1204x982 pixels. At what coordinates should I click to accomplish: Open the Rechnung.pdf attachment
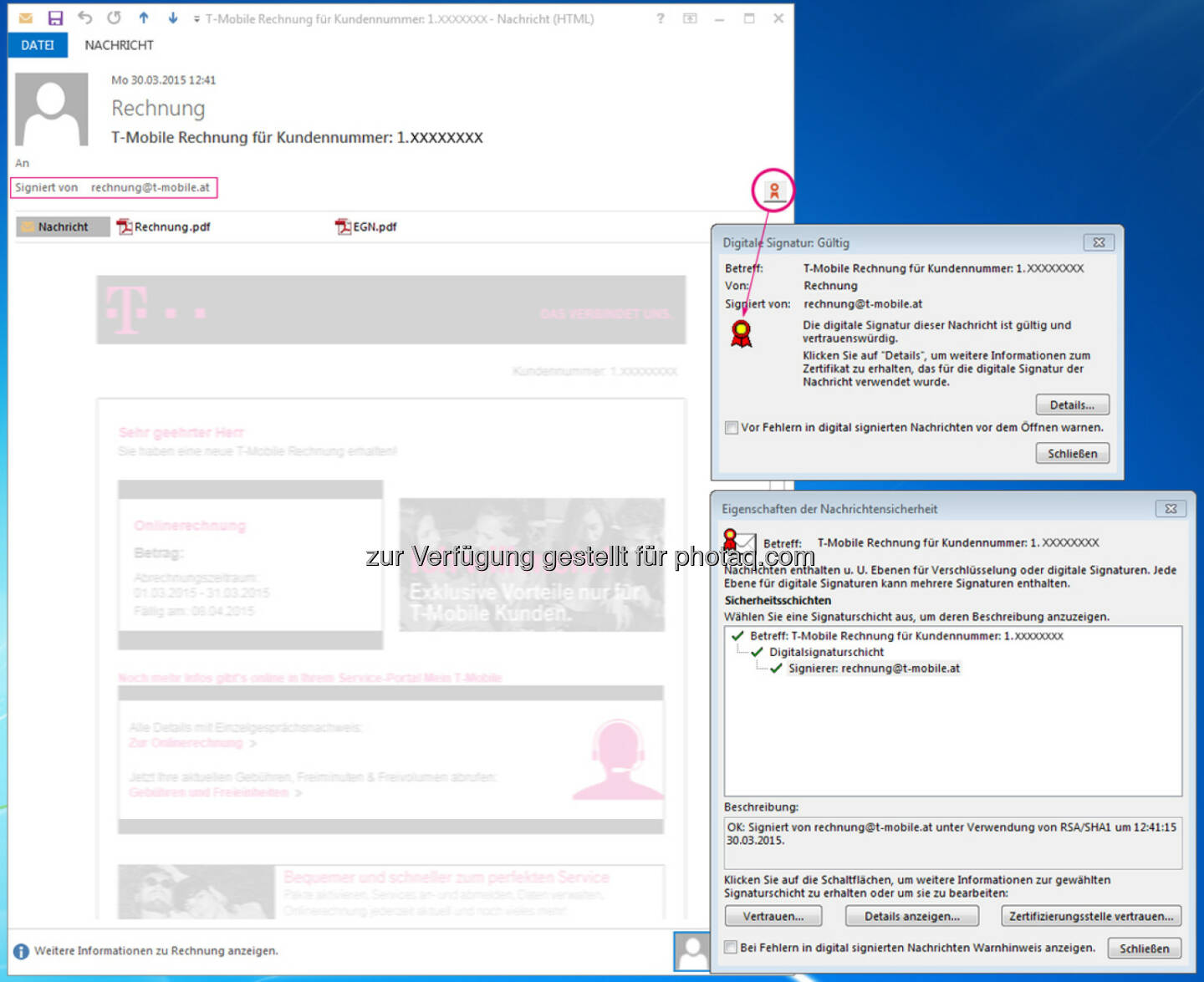click(164, 226)
